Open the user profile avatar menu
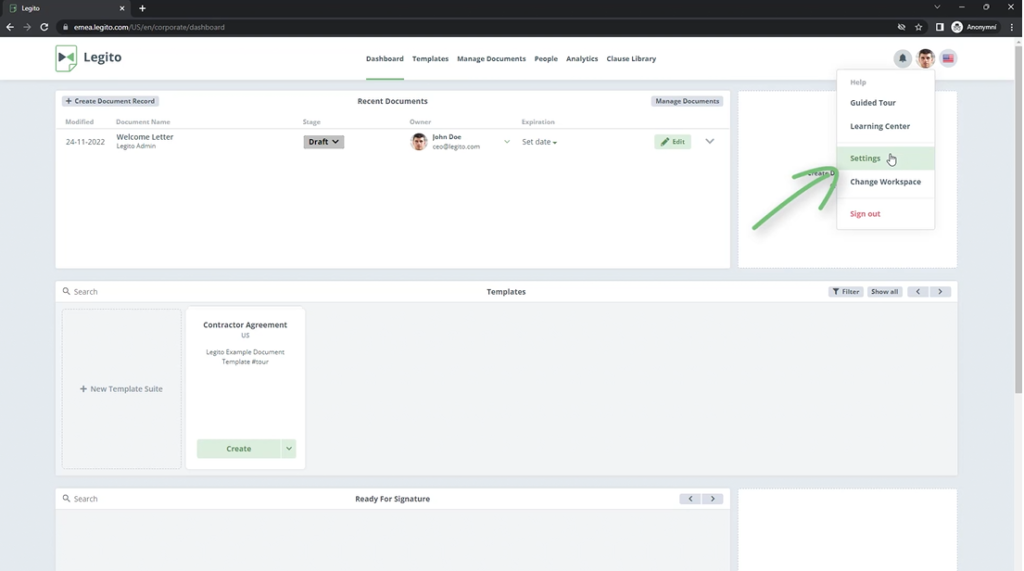 (x=926, y=59)
